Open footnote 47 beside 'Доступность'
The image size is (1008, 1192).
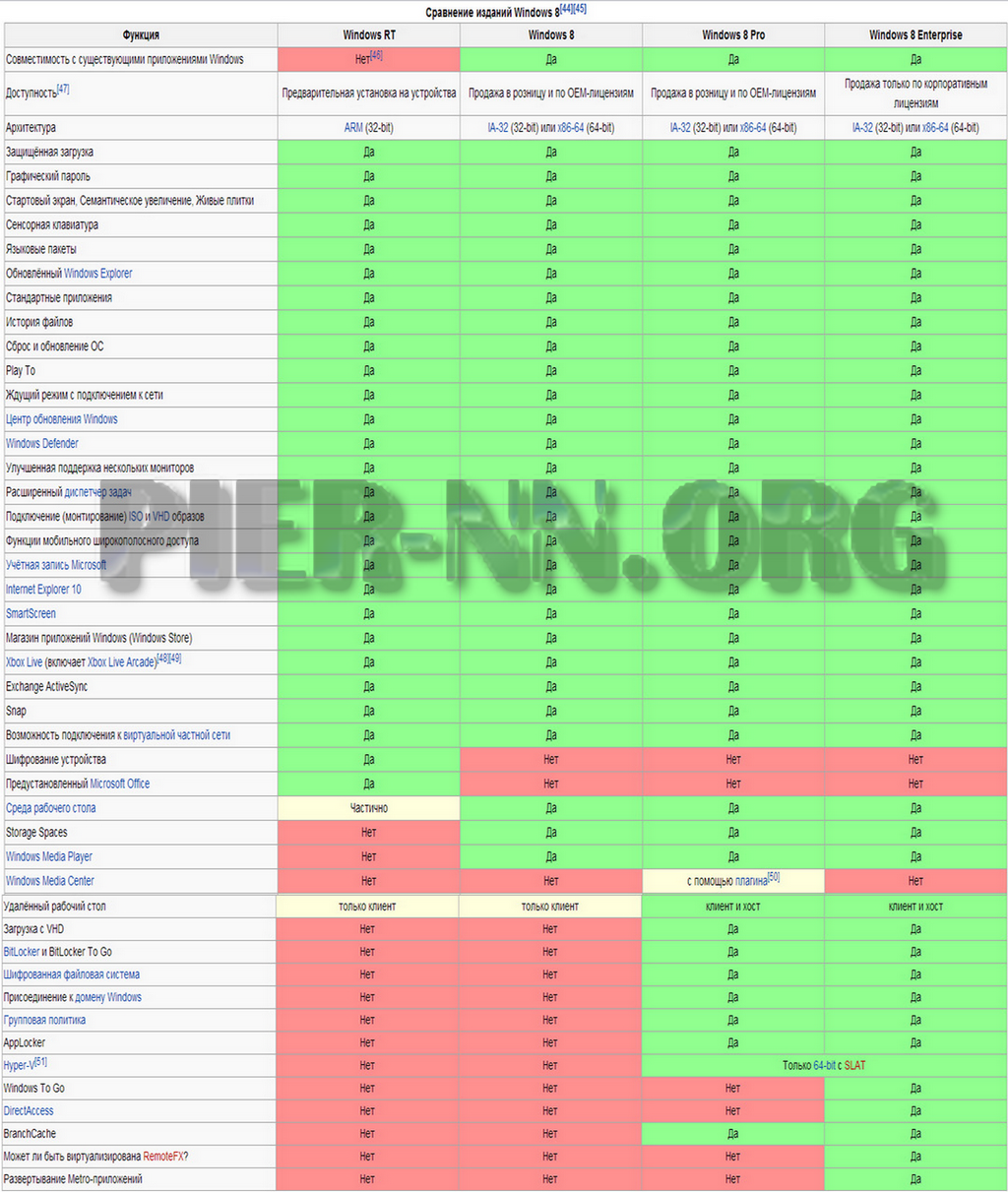(x=63, y=89)
